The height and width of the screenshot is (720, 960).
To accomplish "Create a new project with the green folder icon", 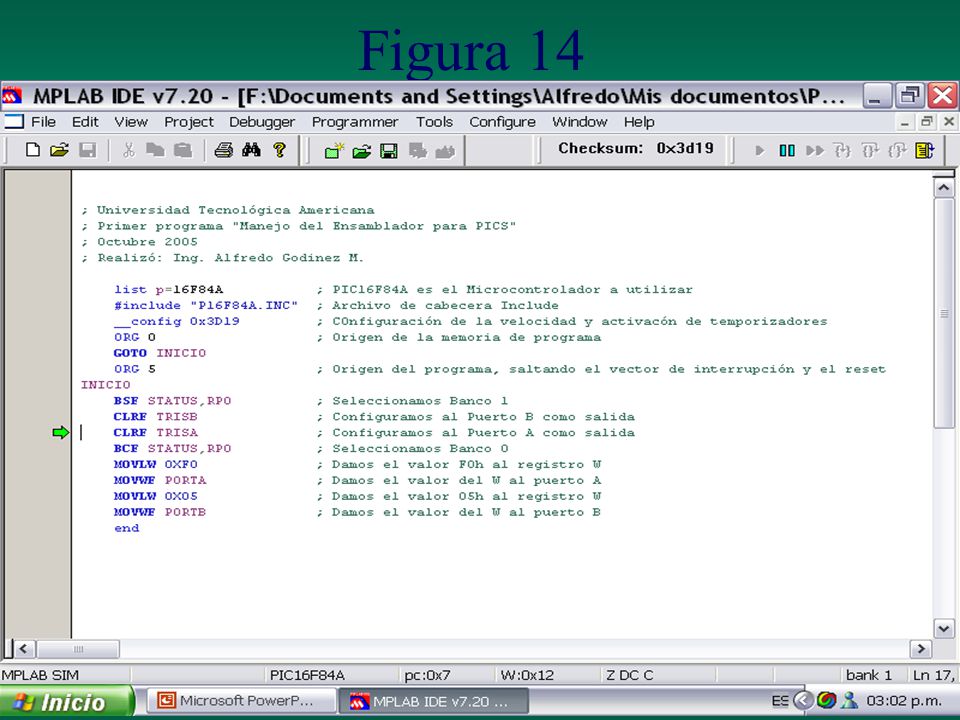I will point(334,150).
